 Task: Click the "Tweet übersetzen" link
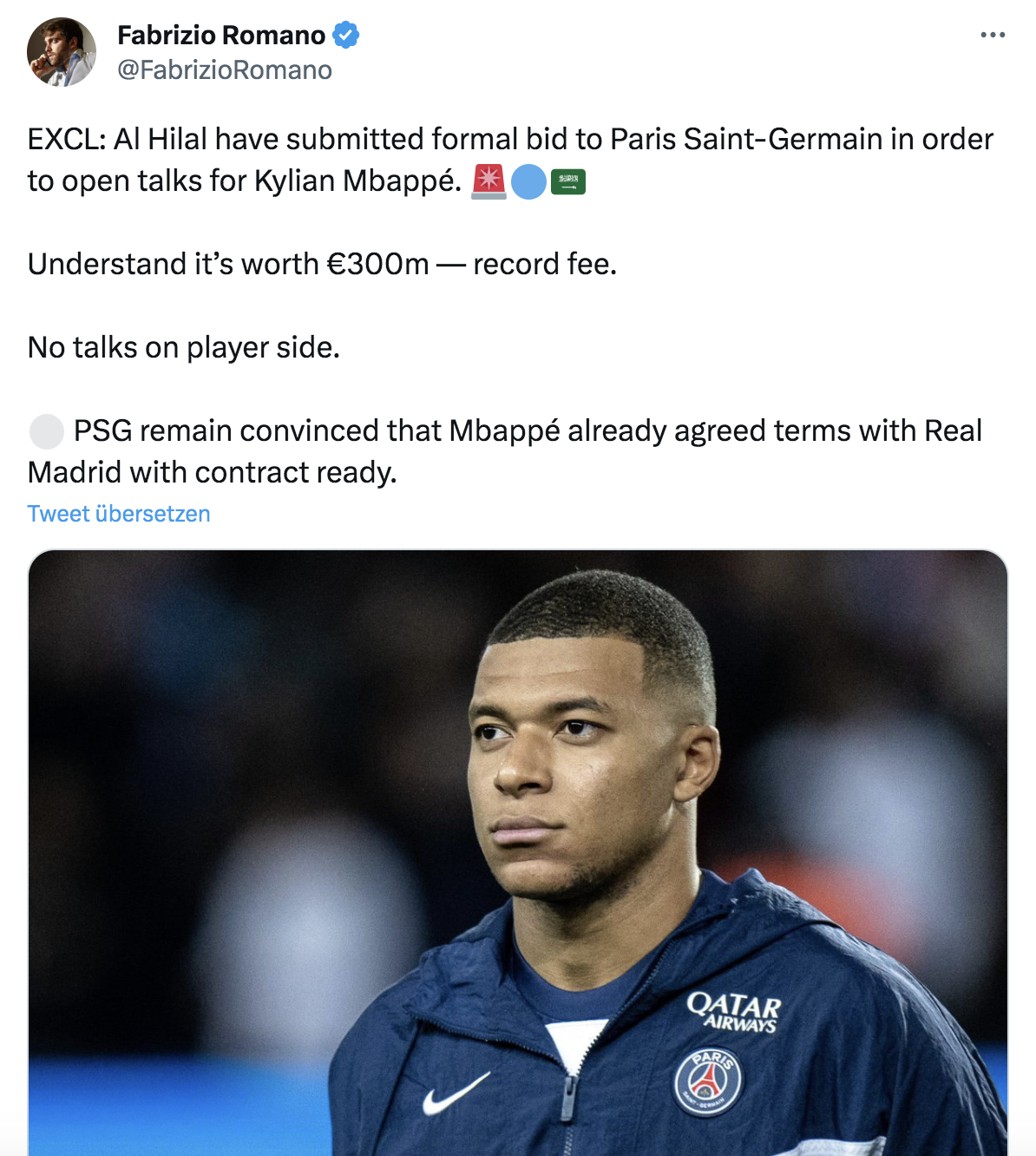click(119, 514)
